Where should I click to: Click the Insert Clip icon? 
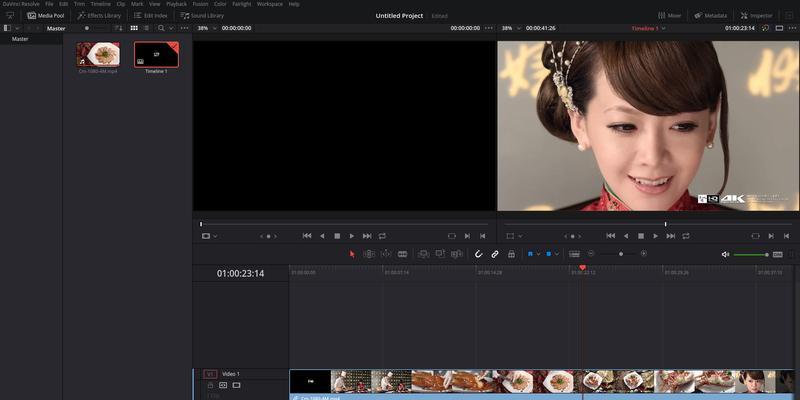423,254
